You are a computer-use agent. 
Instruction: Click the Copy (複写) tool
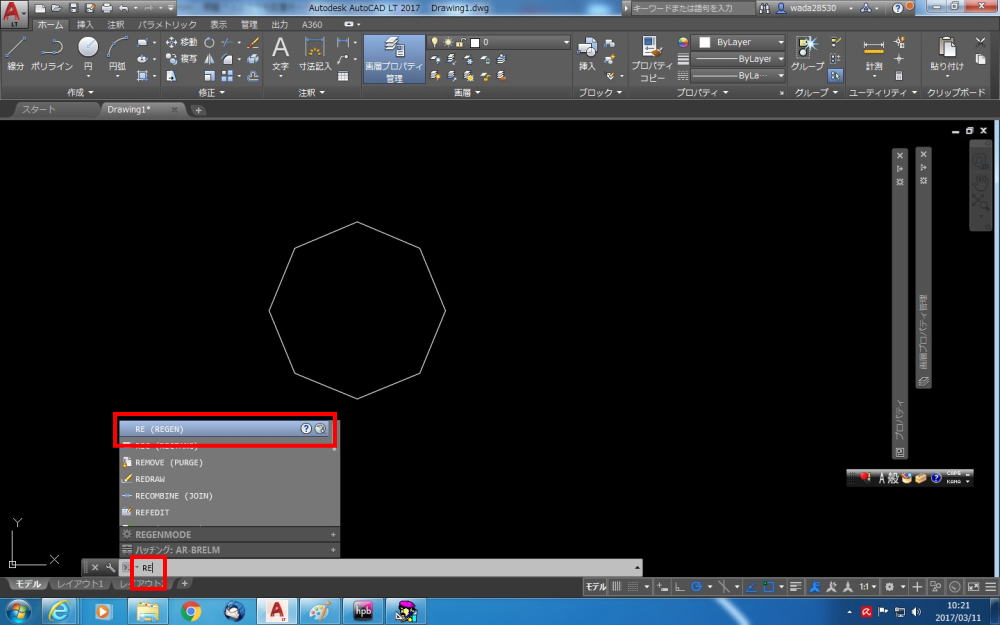[182, 59]
